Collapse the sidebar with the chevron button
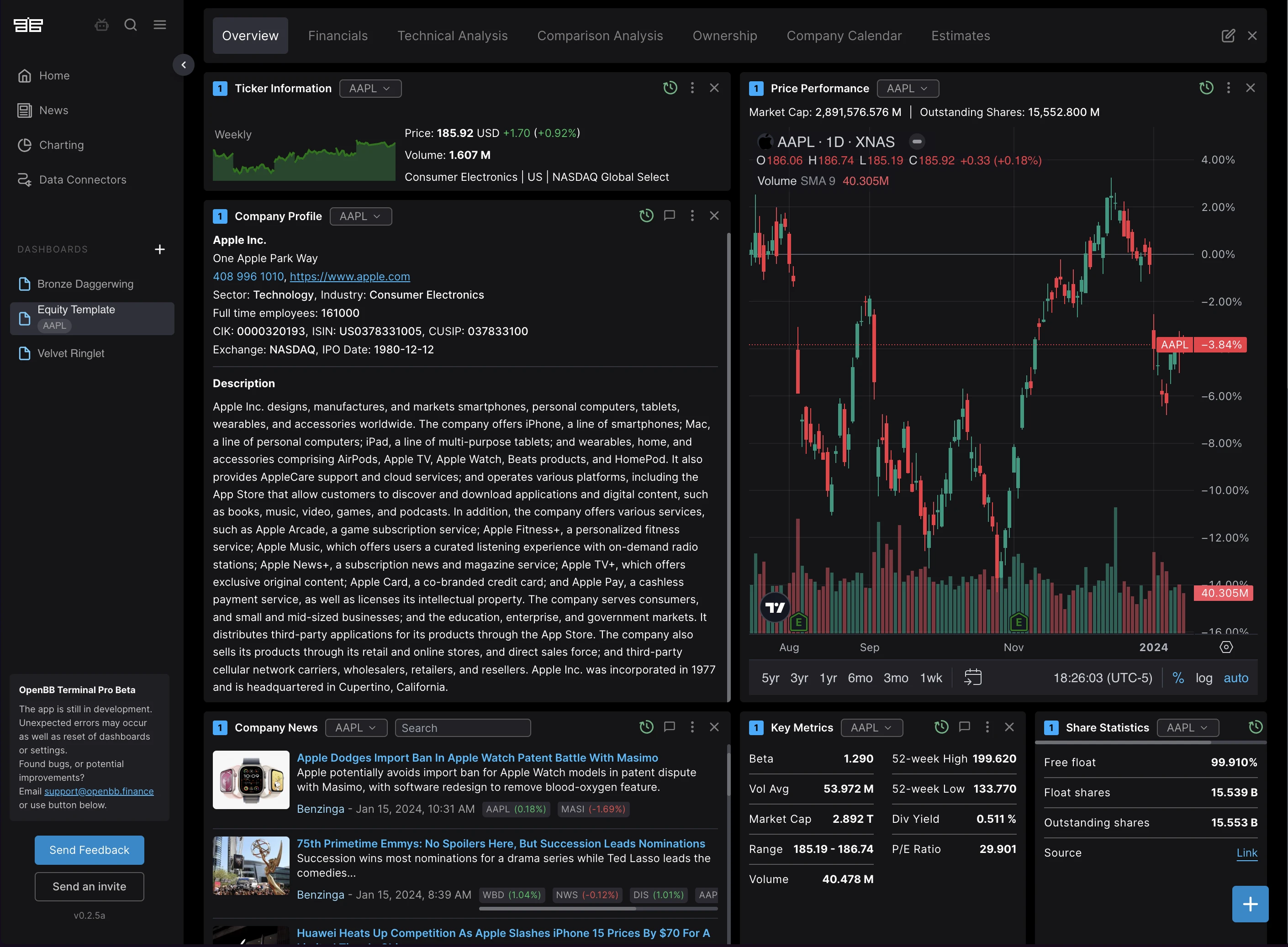The height and width of the screenshot is (947, 1288). point(184,65)
